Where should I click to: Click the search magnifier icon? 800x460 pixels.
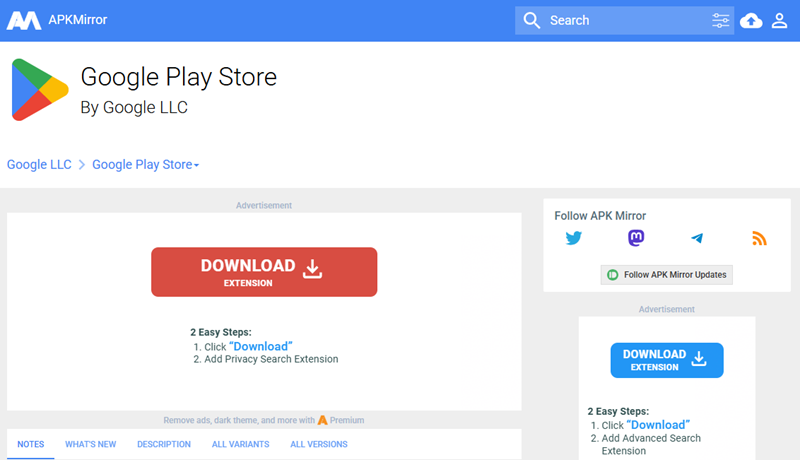pos(532,20)
